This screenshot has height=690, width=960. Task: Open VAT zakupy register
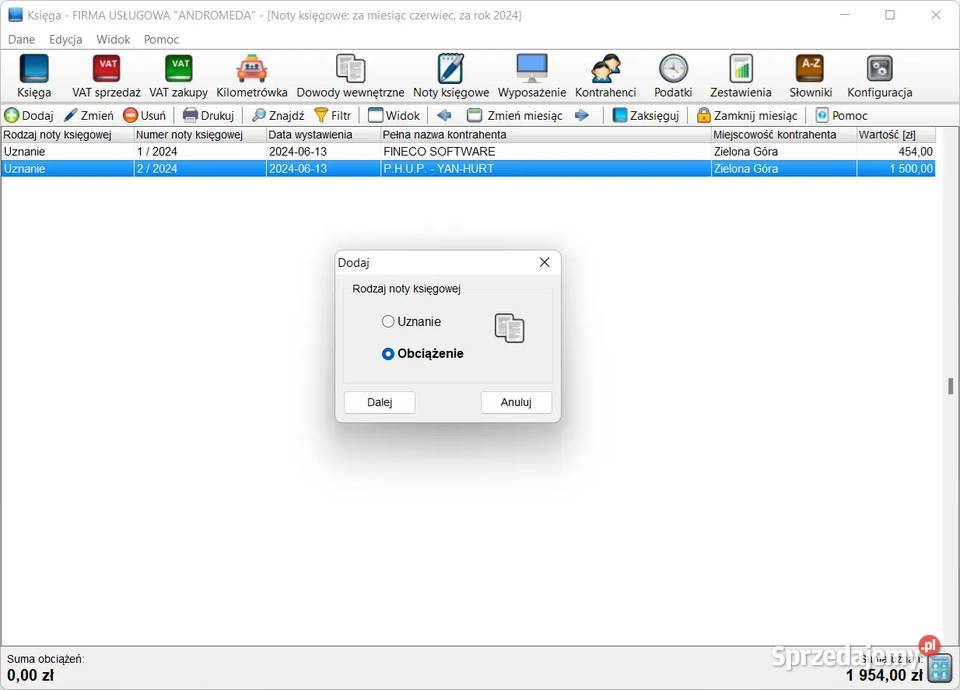tap(178, 76)
